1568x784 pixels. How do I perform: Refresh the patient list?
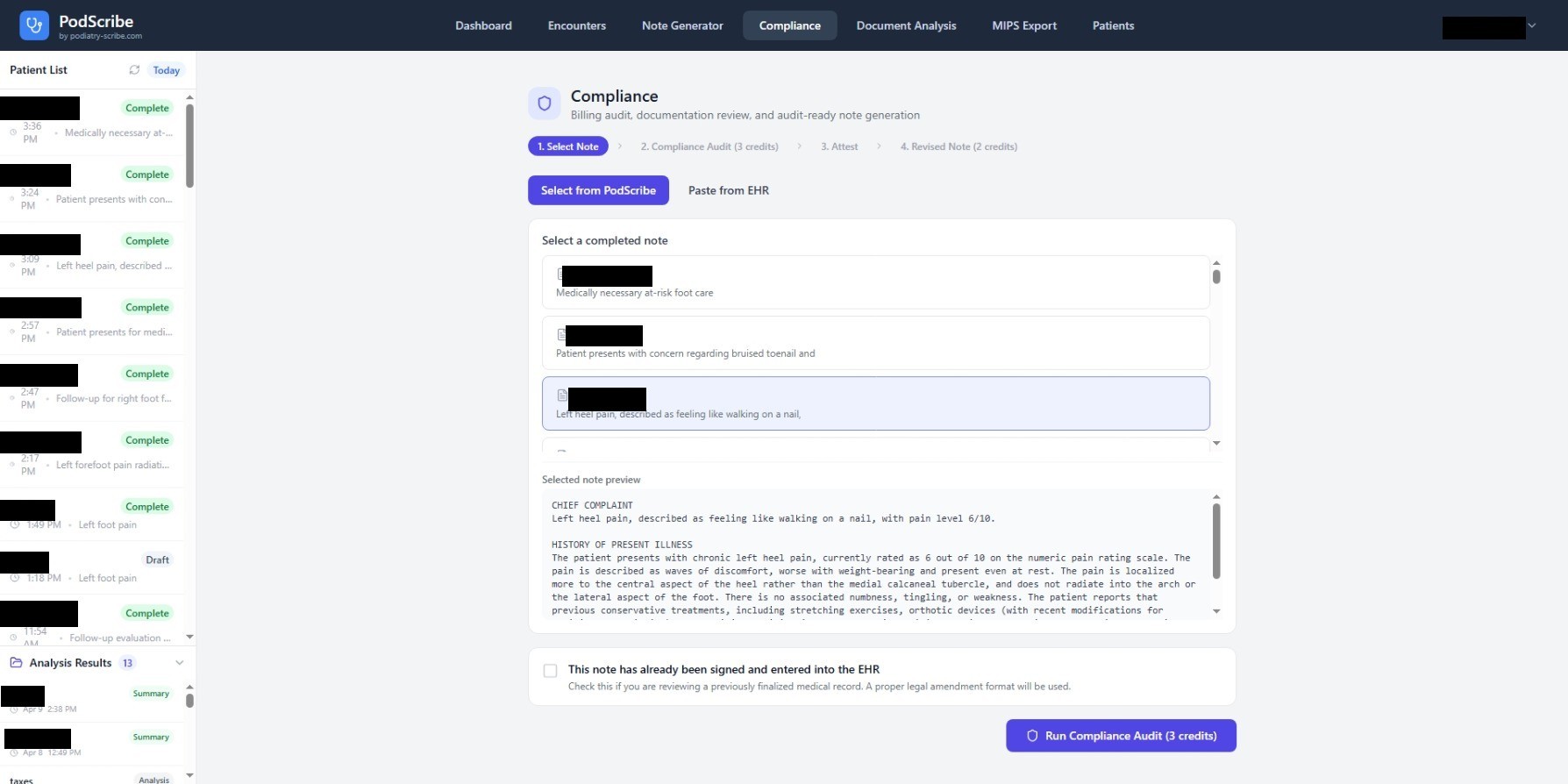134,70
